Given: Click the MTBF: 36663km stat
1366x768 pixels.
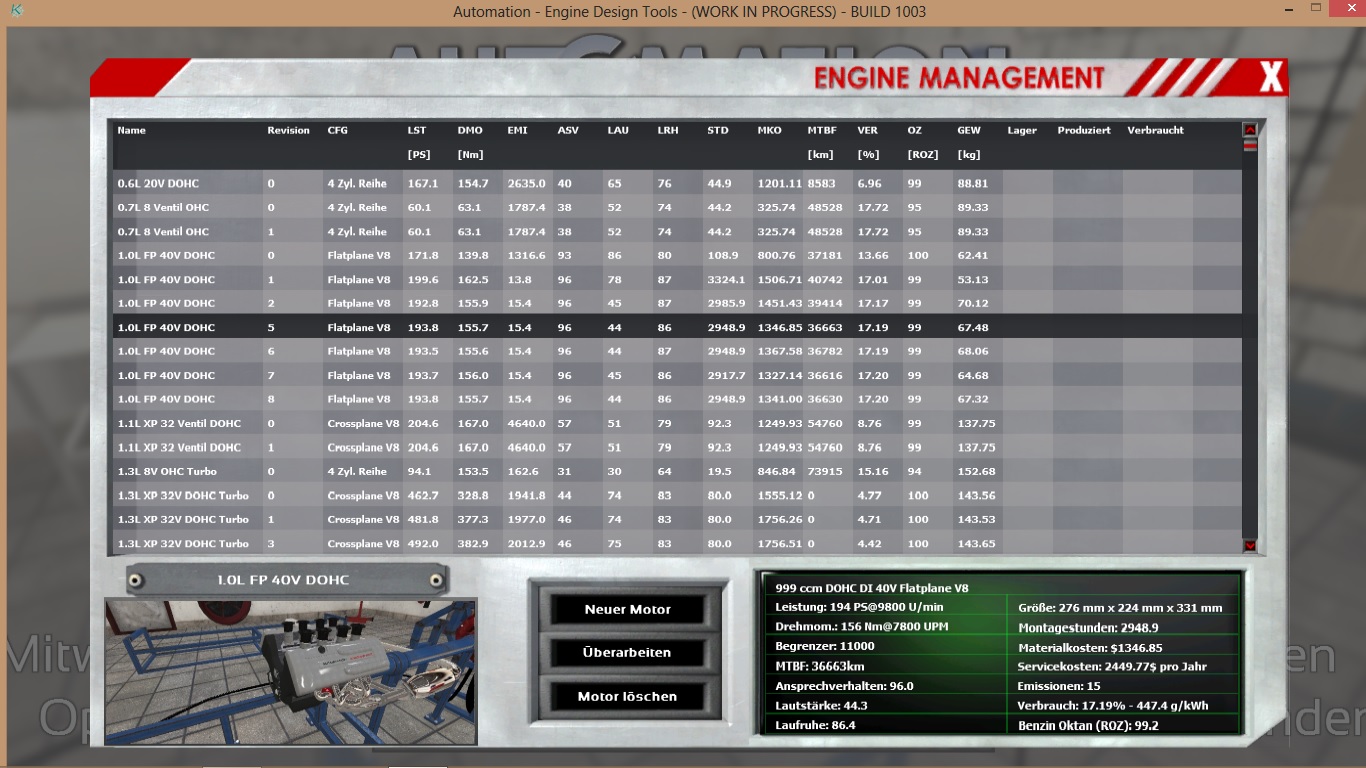Looking at the screenshot, I should (x=820, y=666).
